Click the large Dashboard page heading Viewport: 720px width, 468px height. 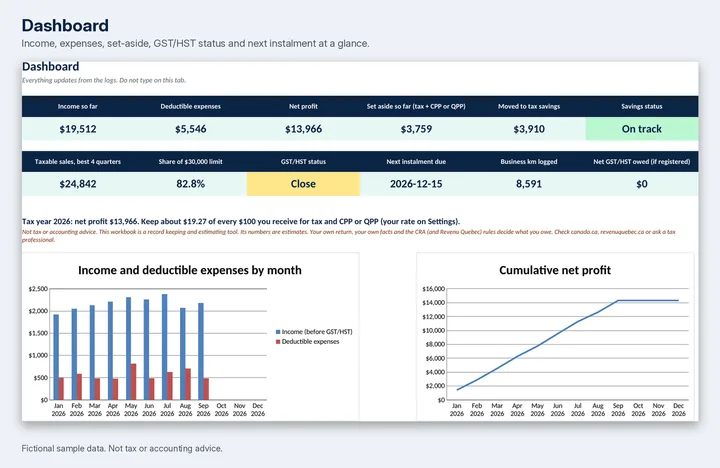(x=65, y=25)
